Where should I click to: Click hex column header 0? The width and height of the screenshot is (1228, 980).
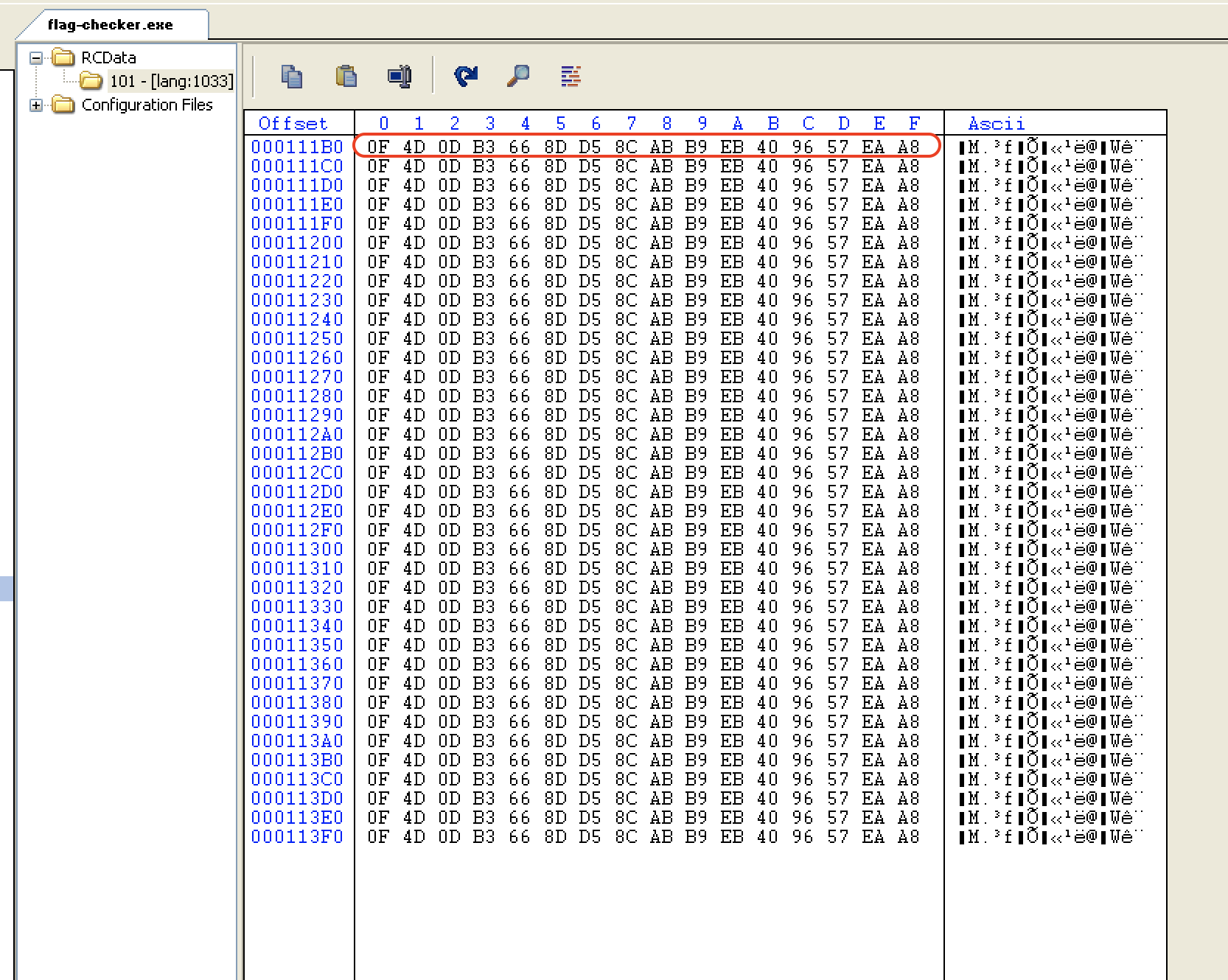(384, 123)
